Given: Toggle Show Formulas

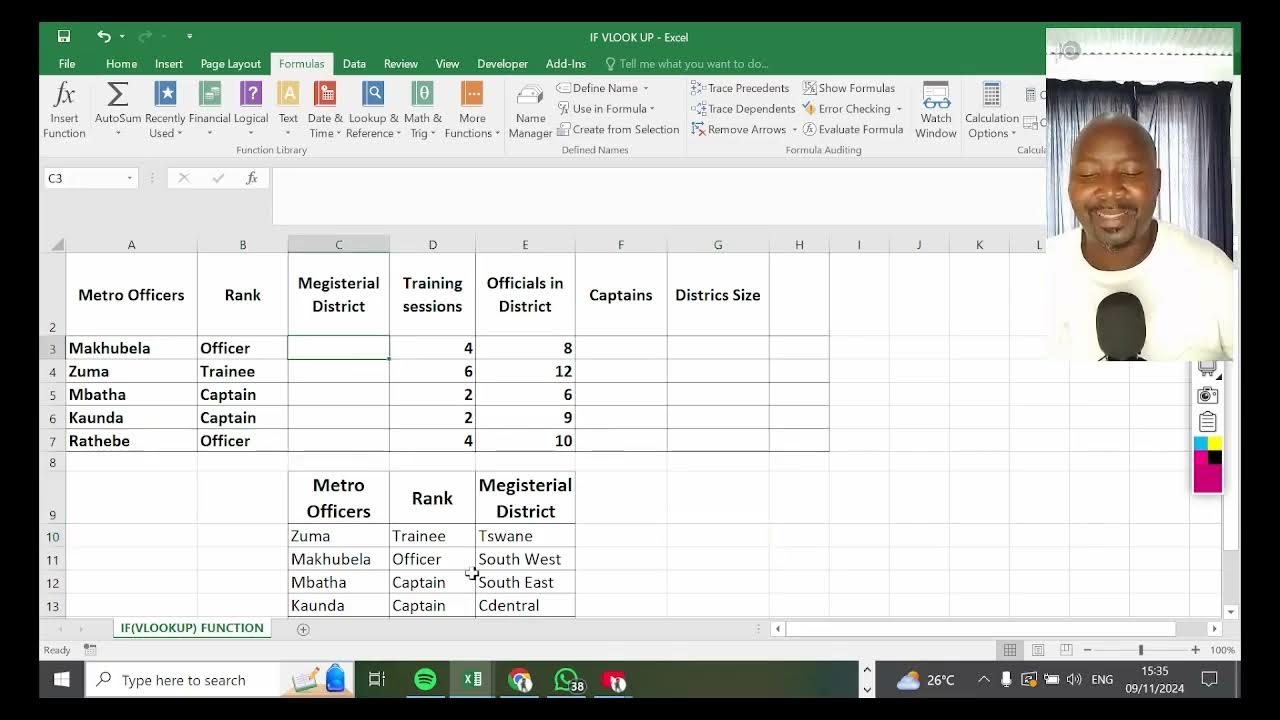Looking at the screenshot, I should pos(849,88).
